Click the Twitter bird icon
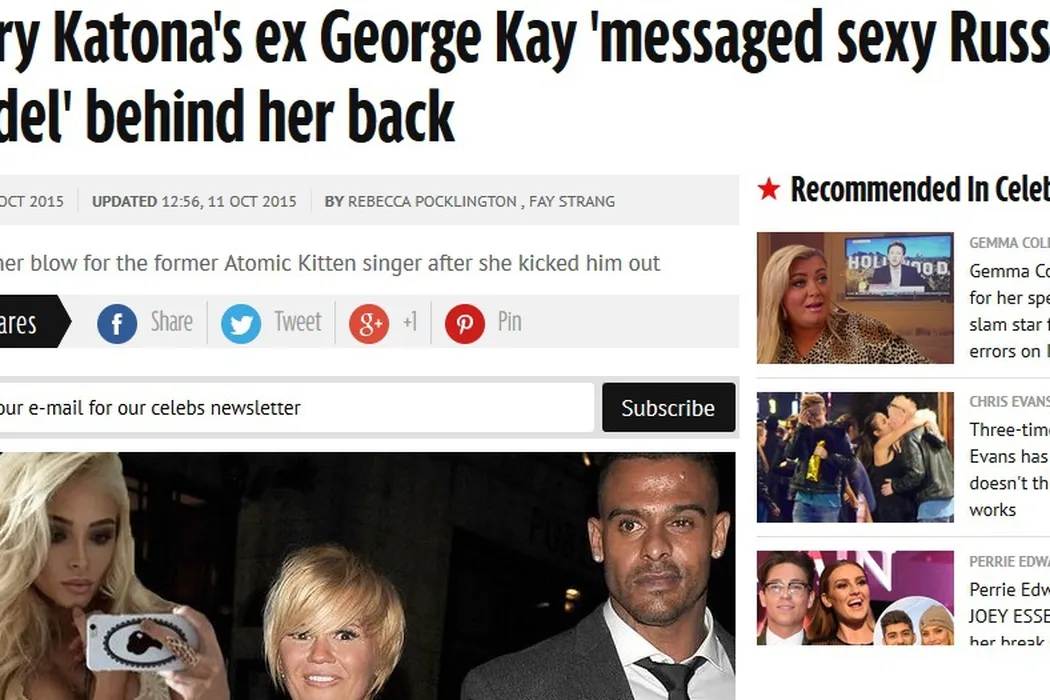1050x700 pixels. [241, 323]
